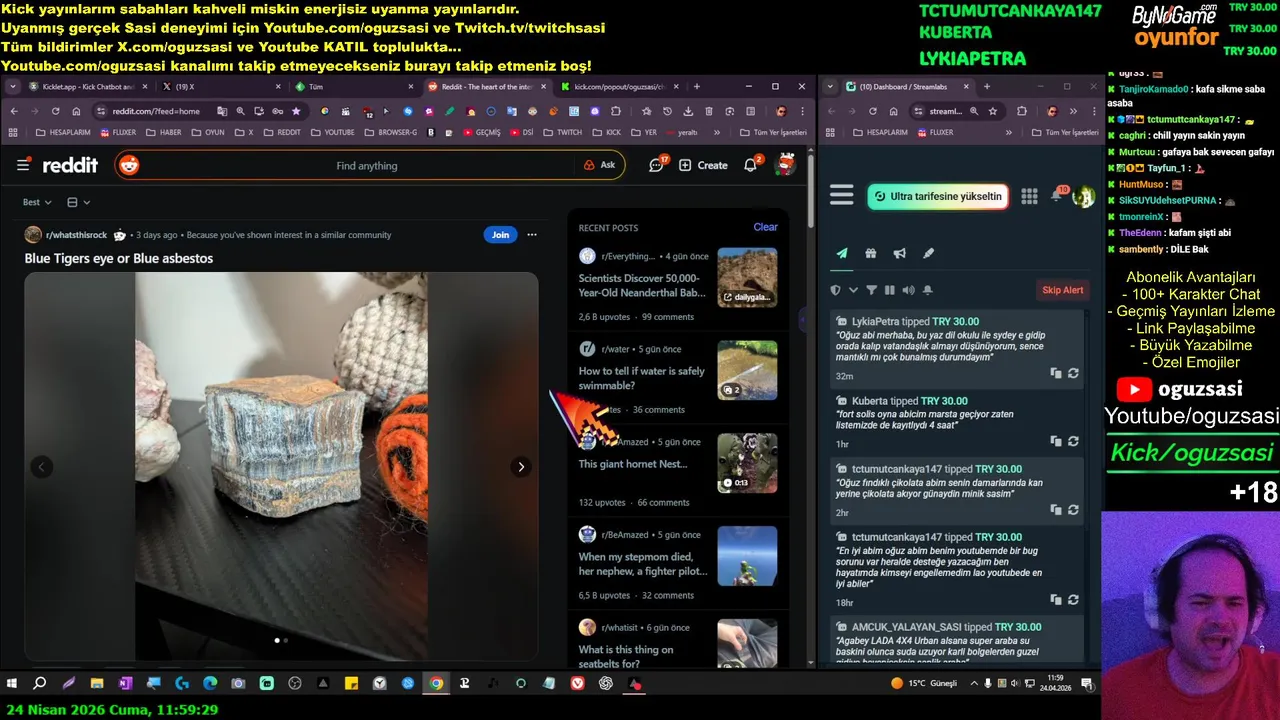Click the Skip Alert button
The width and height of the screenshot is (1280, 720).
(1062, 290)
